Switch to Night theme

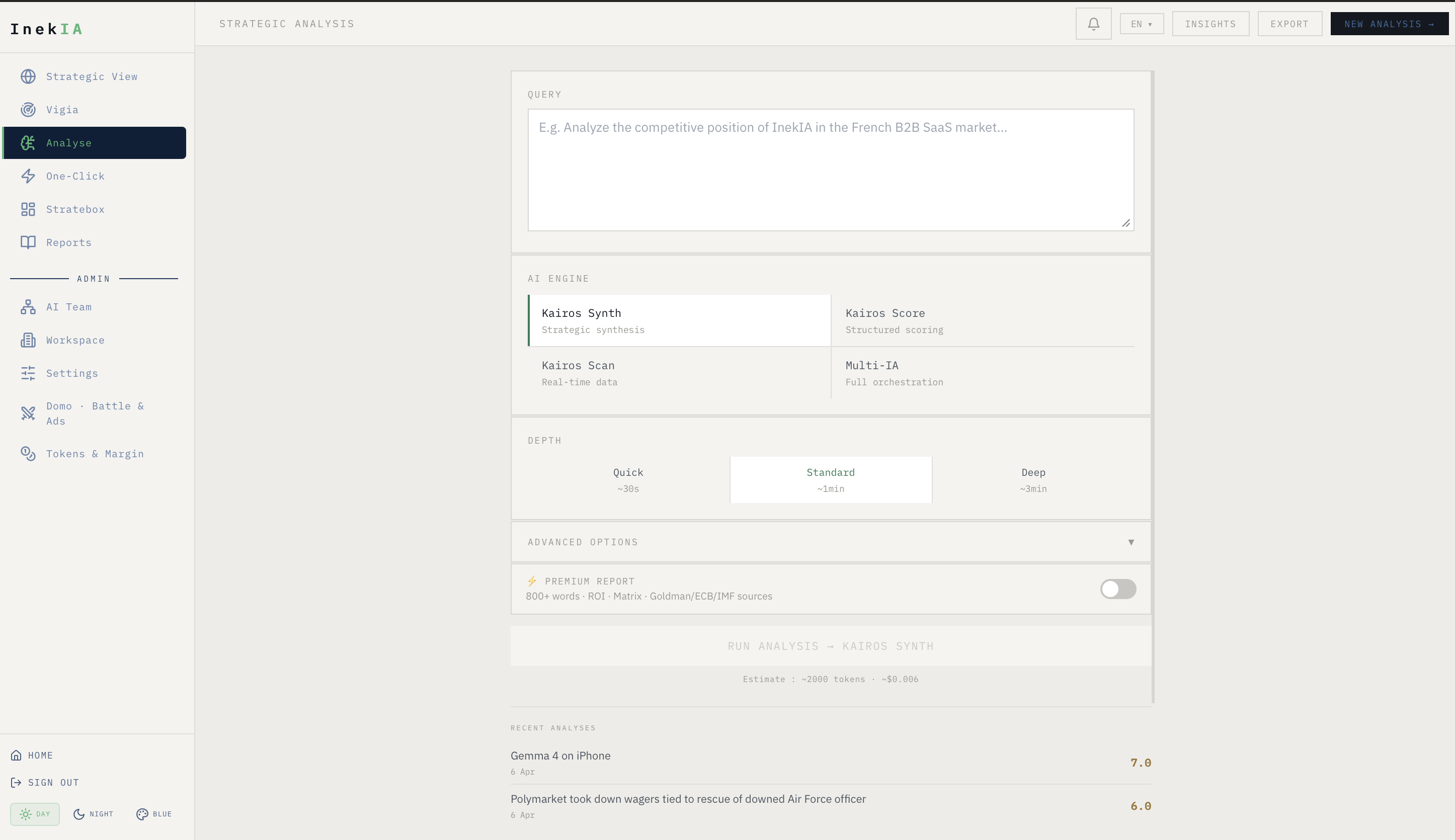pyautogui.click(x=94, y=813)
